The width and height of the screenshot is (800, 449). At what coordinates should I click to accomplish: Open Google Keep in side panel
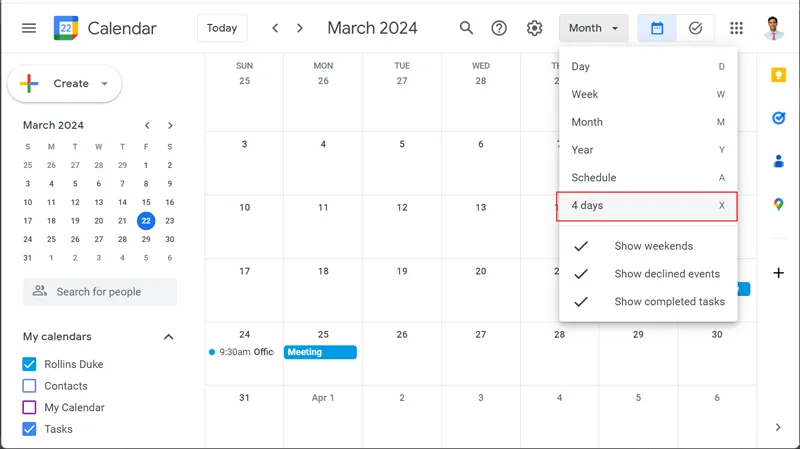pos(778,76)
